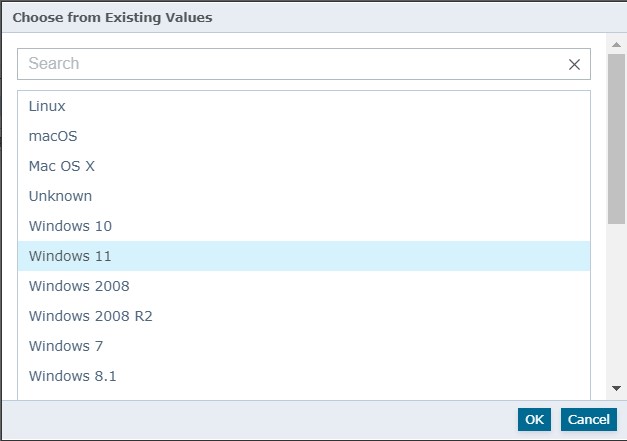Select Linux from the list

304,106
